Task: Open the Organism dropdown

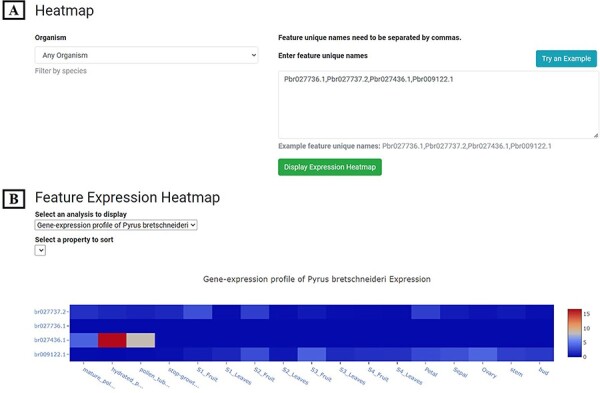Action: click(x=146, y=55)
